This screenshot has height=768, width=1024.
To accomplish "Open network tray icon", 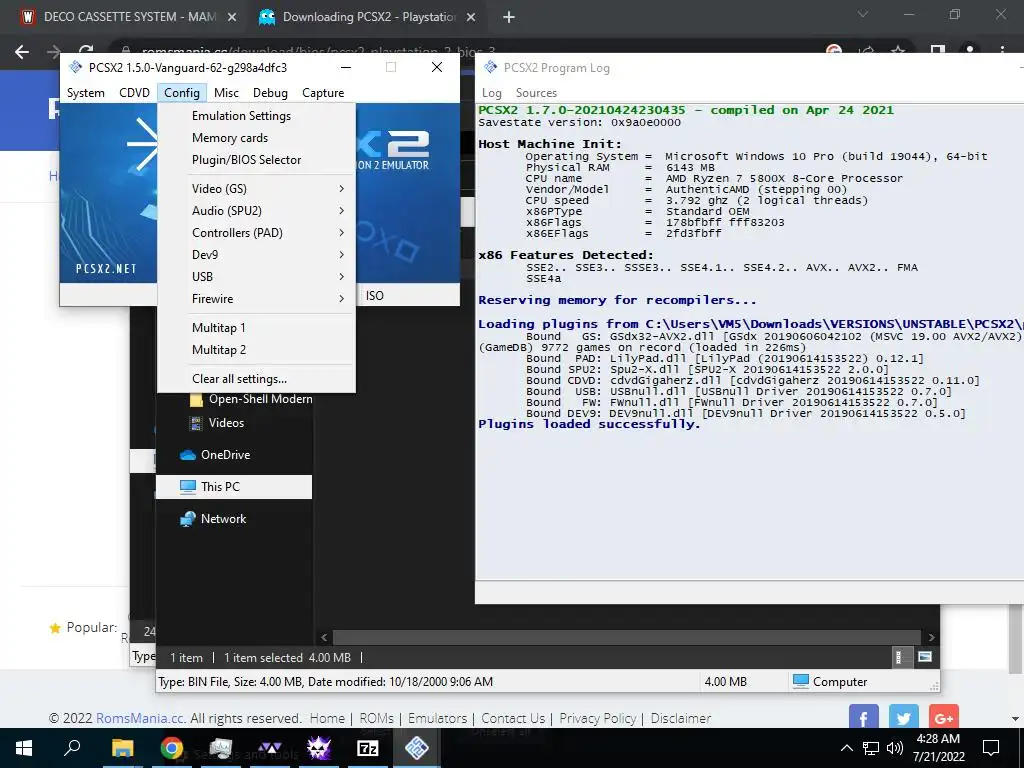I will click(x=871, y=748).
